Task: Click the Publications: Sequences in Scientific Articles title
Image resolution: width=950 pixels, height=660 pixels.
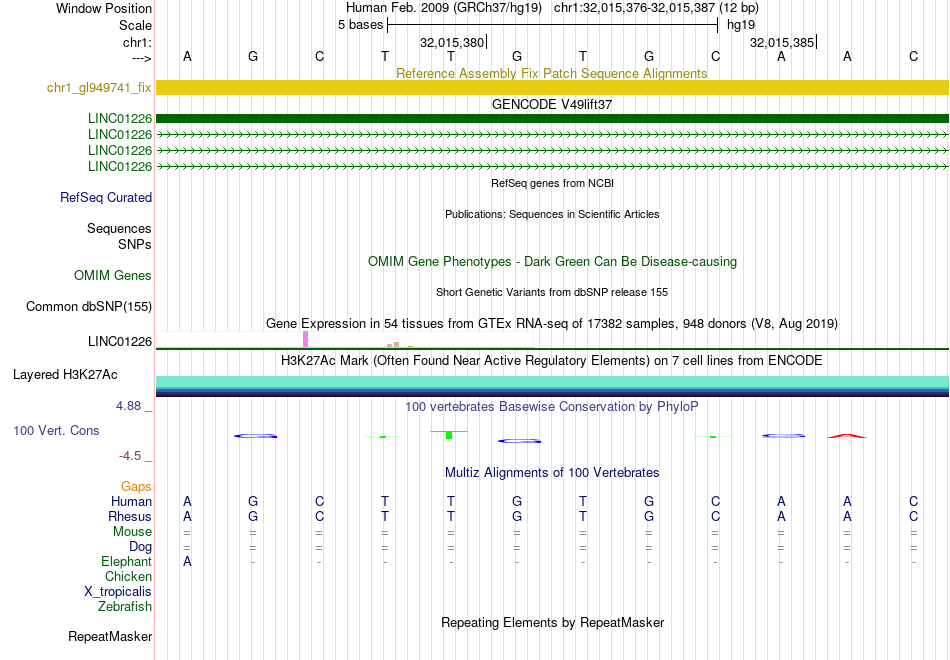Action: coord(552,214)
